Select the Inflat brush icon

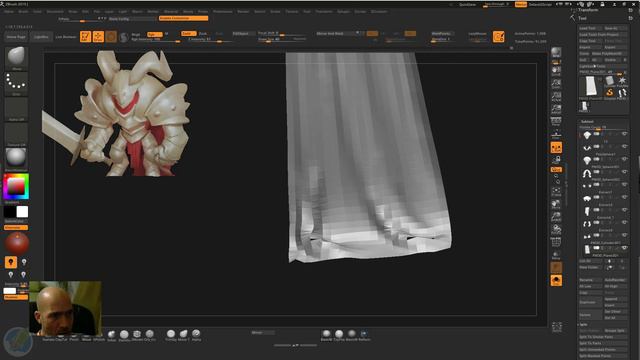[111, 335]
